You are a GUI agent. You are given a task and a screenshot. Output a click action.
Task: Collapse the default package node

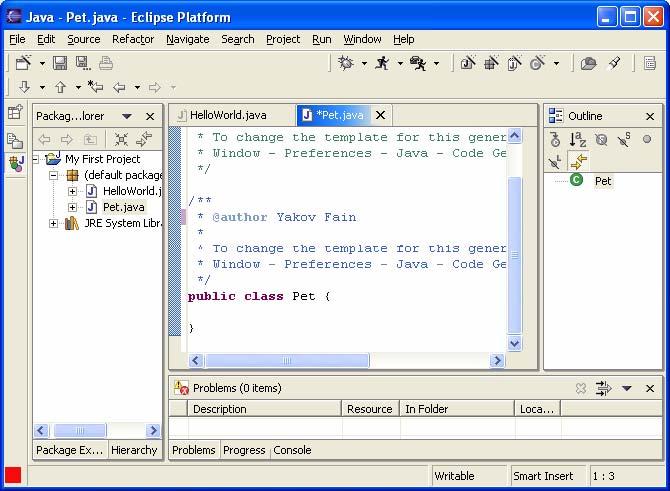click(x=53, y=175)
